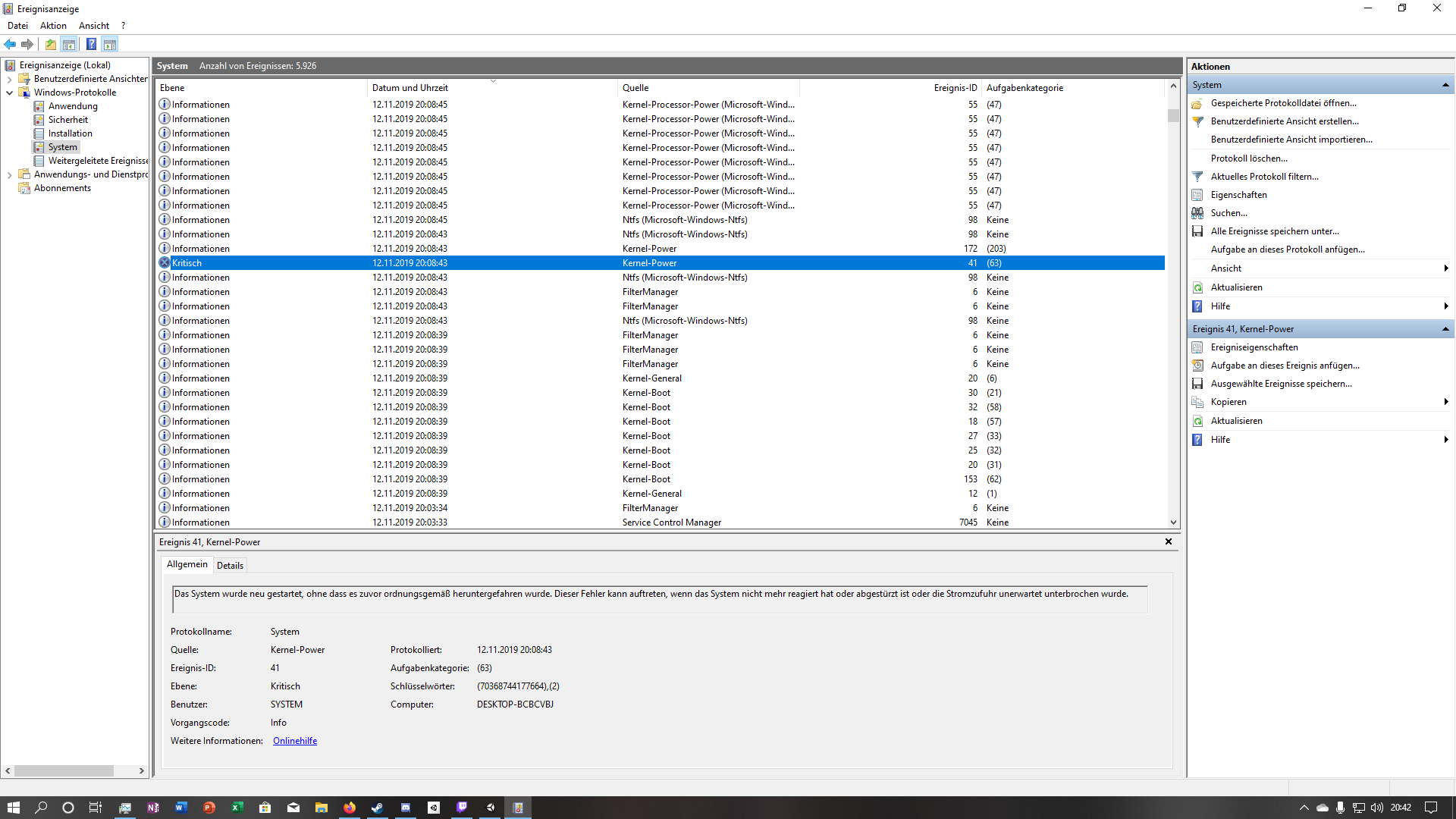1456x819 pixels.
Task: Collapse the System actions section header
Action: point(1445,85)
